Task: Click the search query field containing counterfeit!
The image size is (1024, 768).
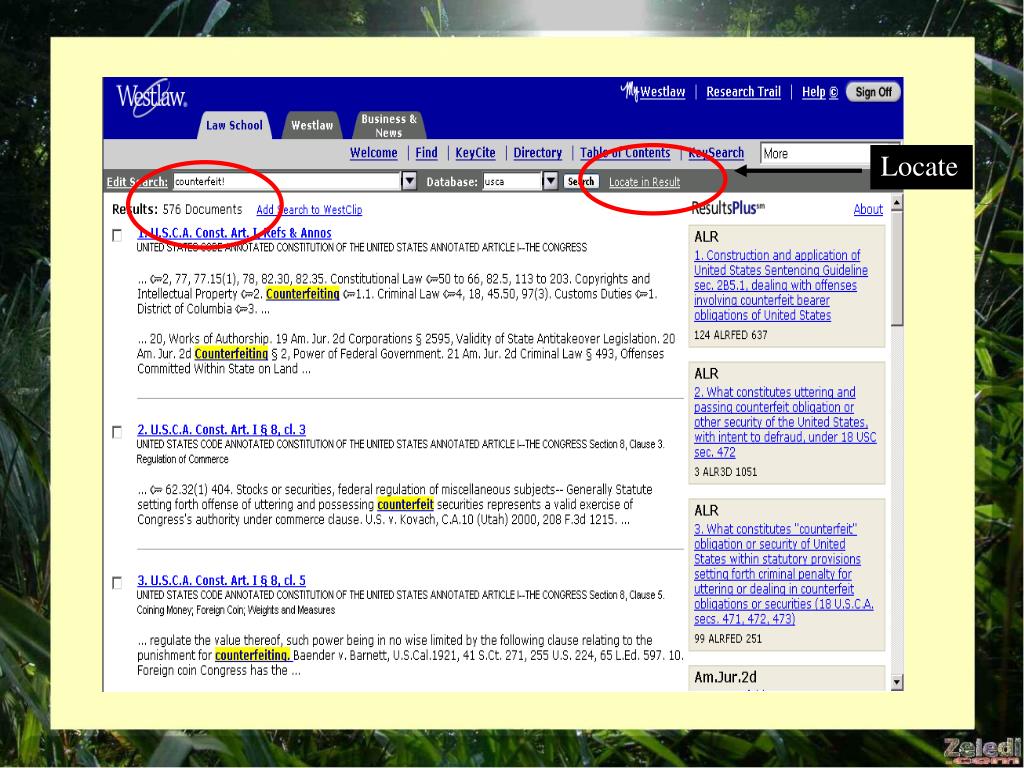Action: click(x=287, y=181)
